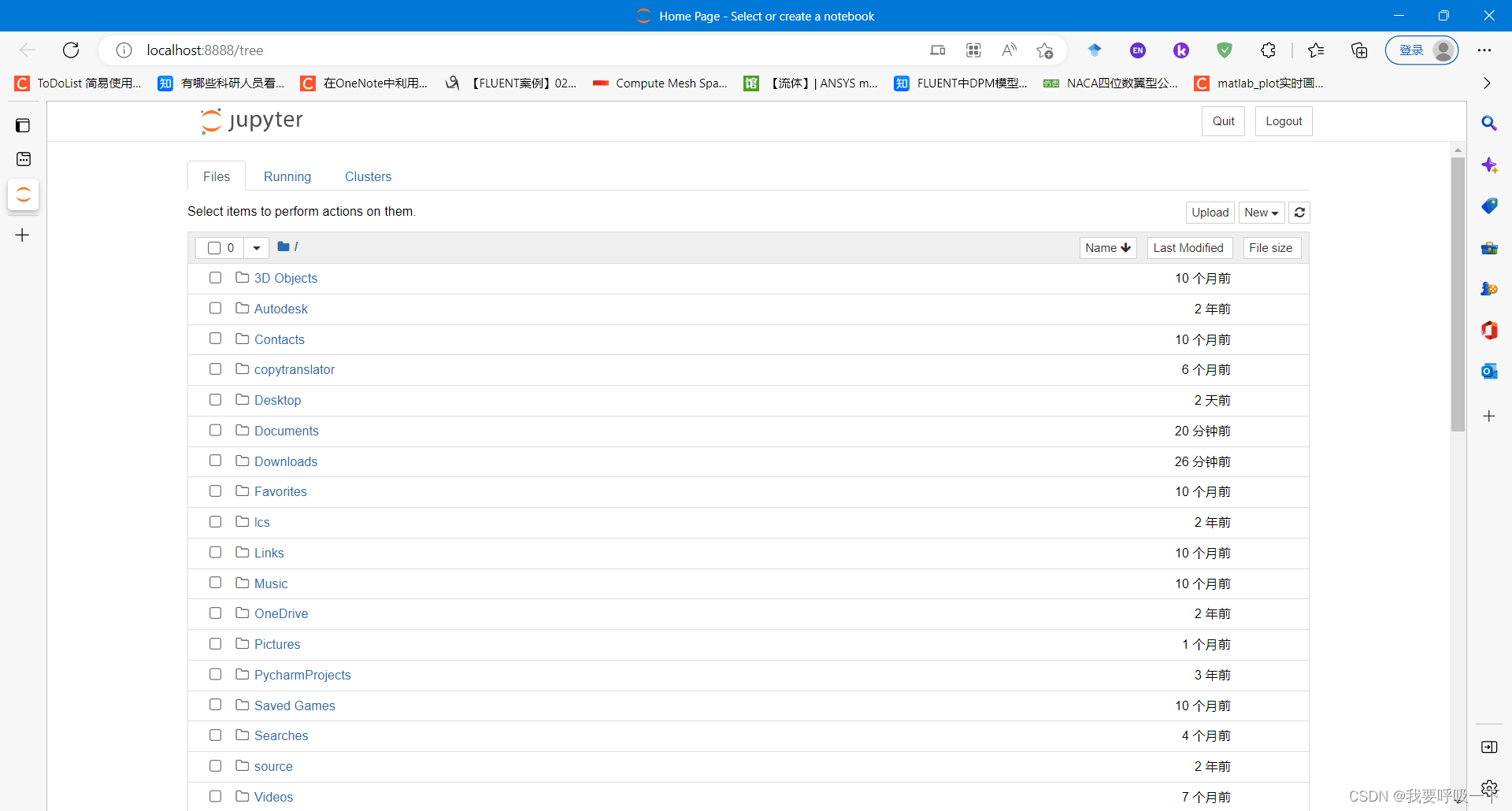Open Outlook from the sidebar
Image resolution: width=1512 pixels, height=811 pixels.
coord(1490,371)
